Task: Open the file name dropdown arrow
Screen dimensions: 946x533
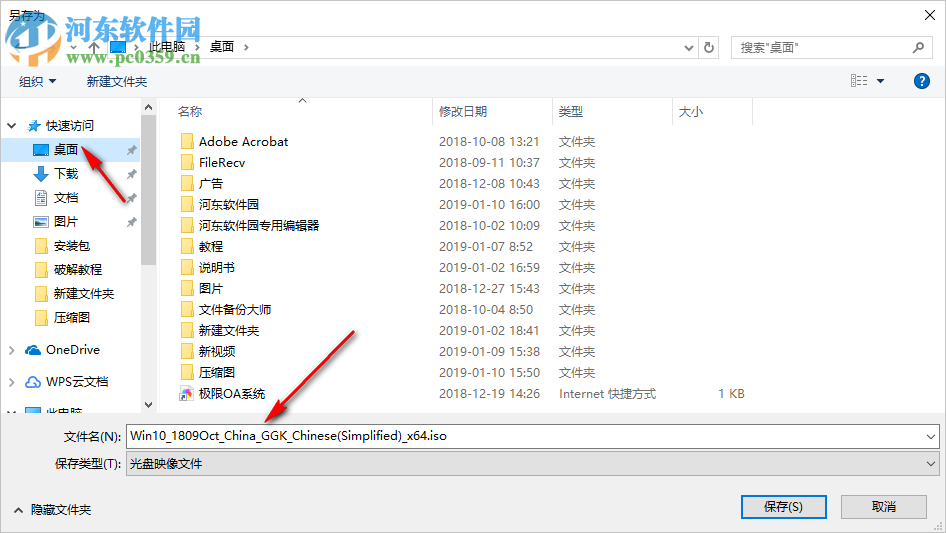Action: [x=930, y=436]
